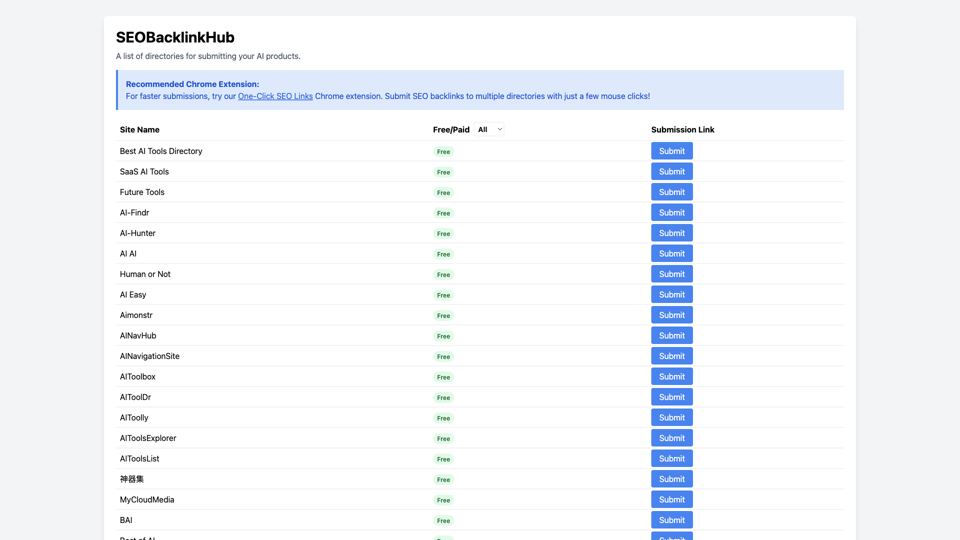Viewport: 960px width, 540px height.
Task: Click Submit for AIToolDr
Action: pos(672,397)
